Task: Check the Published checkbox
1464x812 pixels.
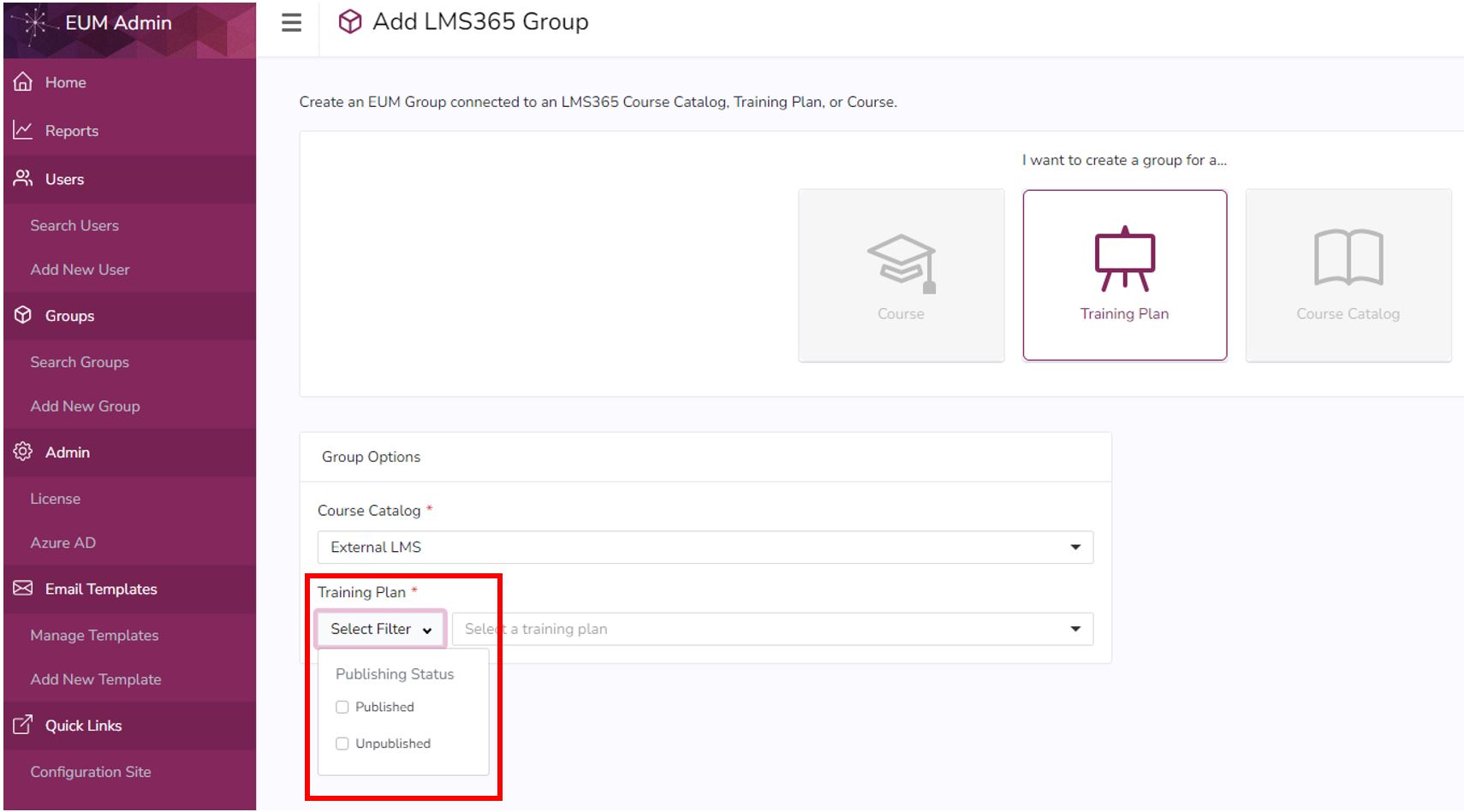Action: (x=342, y=707)
